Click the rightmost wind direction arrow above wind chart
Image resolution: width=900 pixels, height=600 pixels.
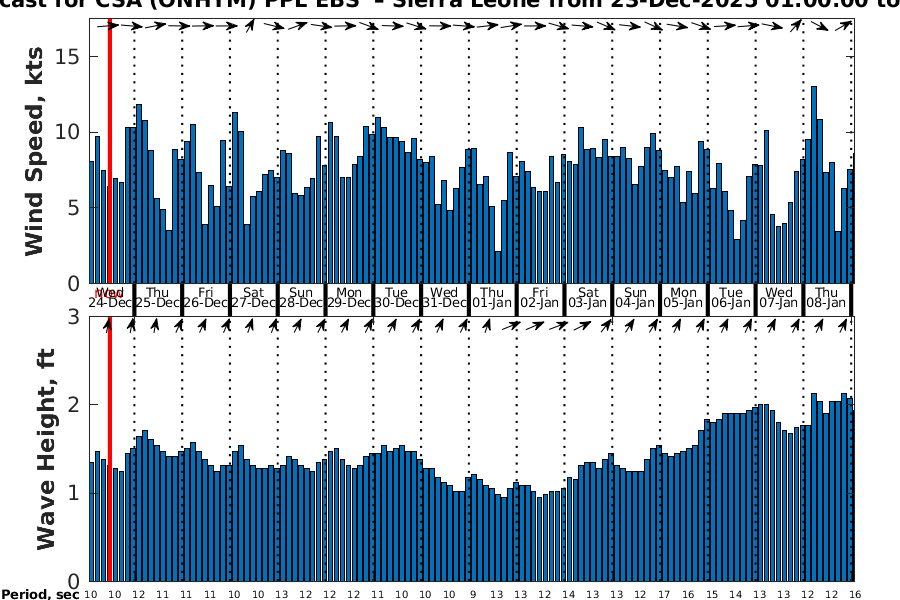[847, 25]
